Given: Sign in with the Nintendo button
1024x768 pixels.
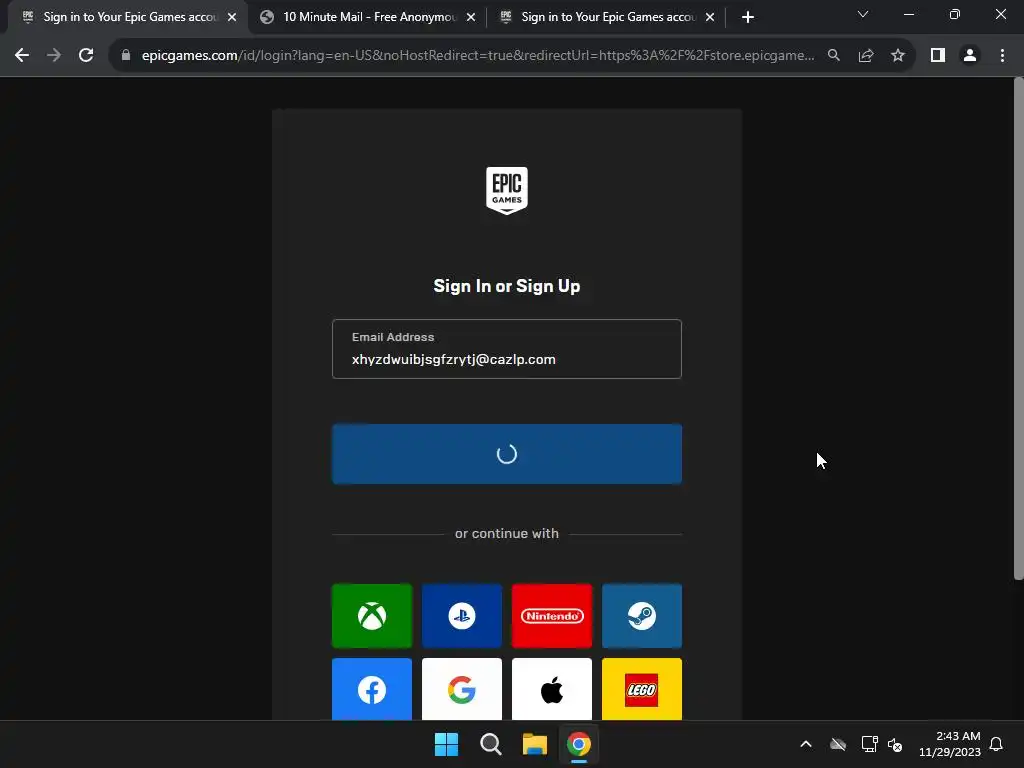Looking at the screenshot, I should coord(552,615).
